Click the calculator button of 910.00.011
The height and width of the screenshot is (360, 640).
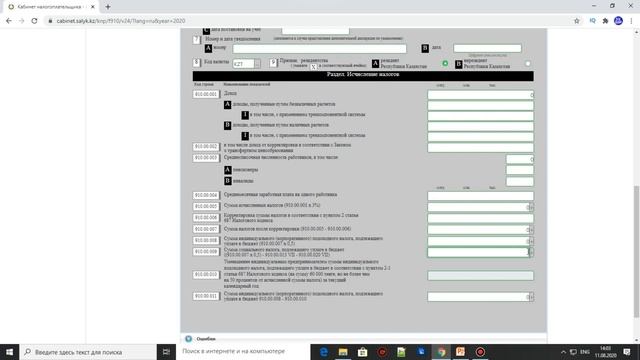pyautogui.click(x=531, y=297)
